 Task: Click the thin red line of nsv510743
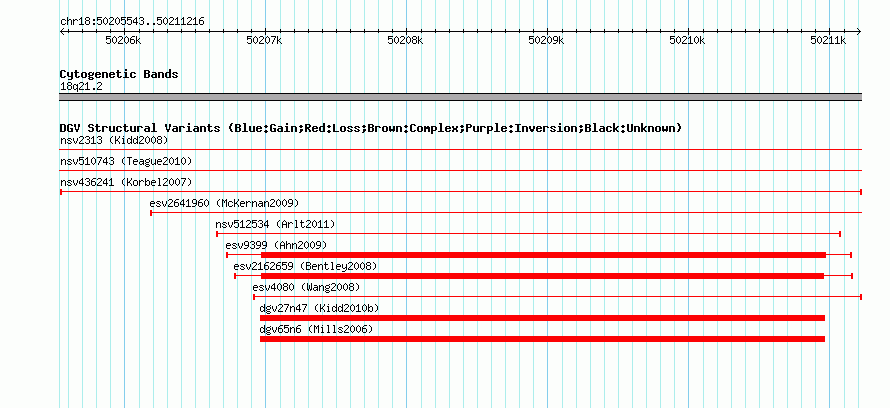461,170
